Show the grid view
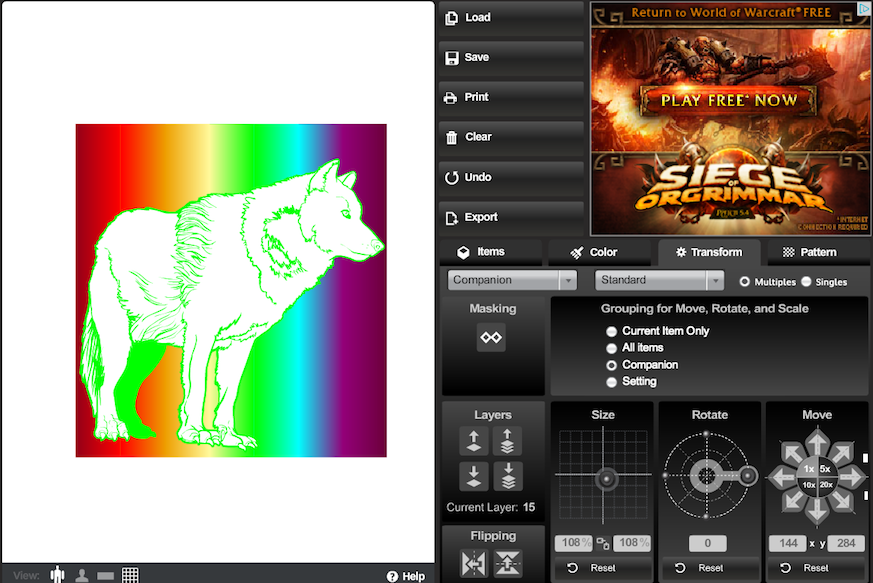The height and width of the screenshot is (583, 873). pos(130,575)
